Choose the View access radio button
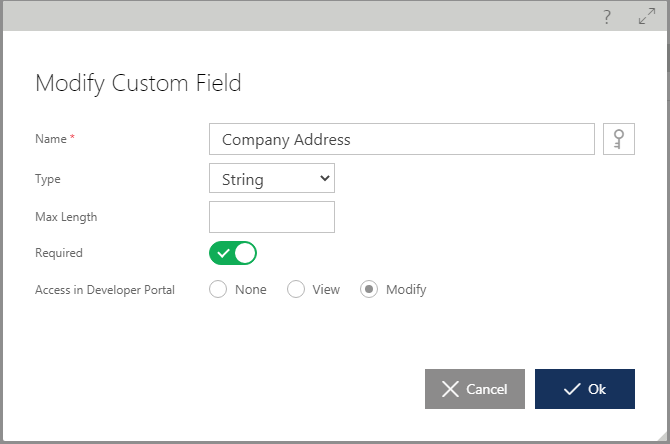This screenshot has width=670, height=444. (296, 289)
